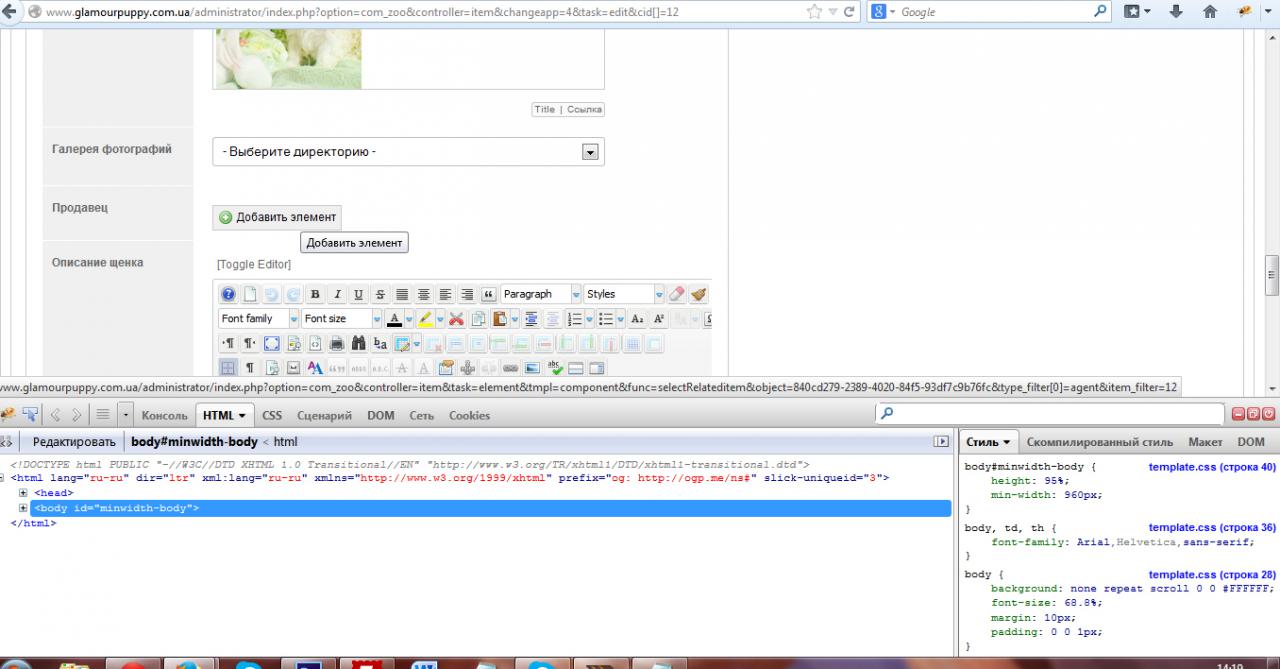1280x669 pixels.
Task: Open the browser Downloads arrow icon
Action: click(1176, 12)
